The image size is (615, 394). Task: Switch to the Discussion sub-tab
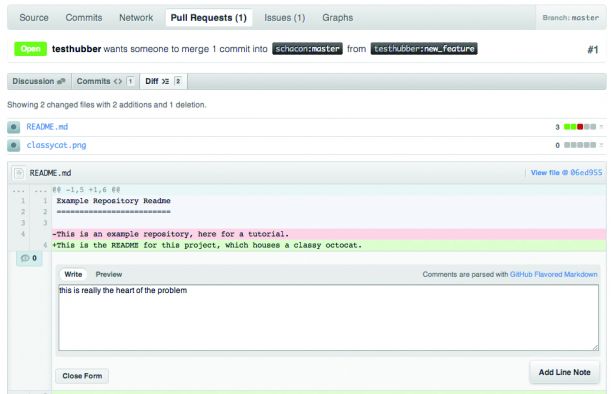[x=39, y=81]
